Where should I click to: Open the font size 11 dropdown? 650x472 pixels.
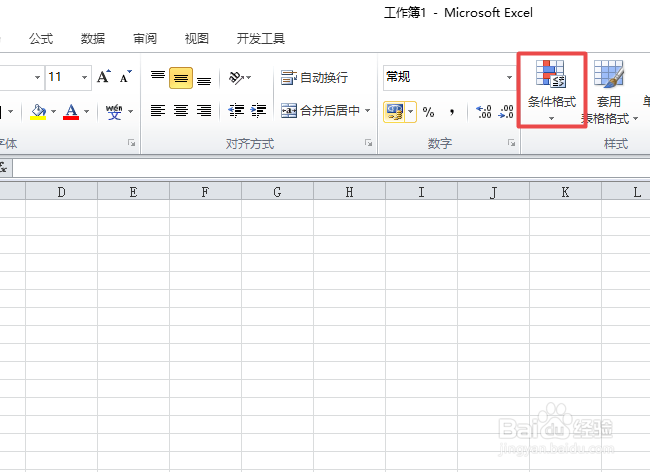[x=85, y=77]
